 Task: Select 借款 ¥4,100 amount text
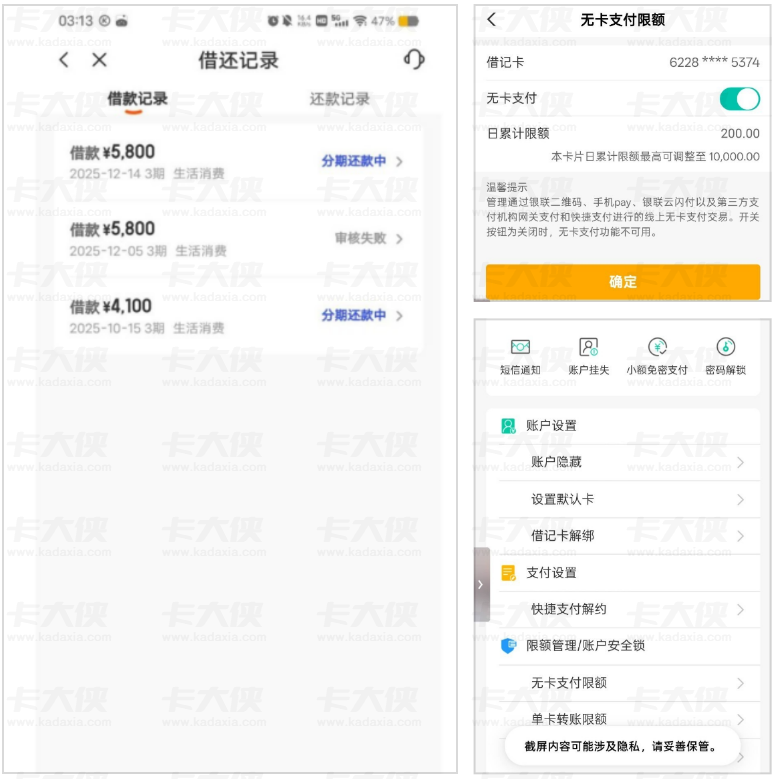(x=111, y=307)
